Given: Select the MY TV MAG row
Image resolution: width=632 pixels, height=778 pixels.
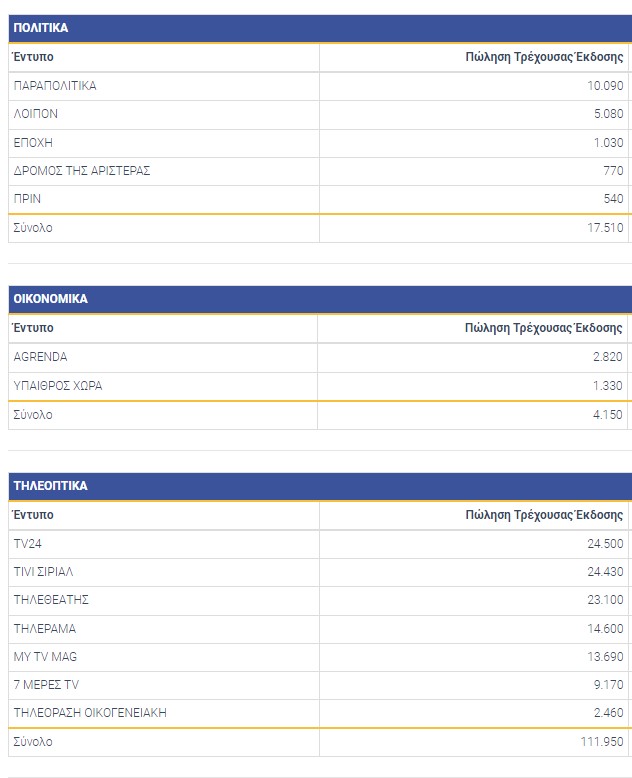Looking at the screenshot, I should click(x=45, y=657).
